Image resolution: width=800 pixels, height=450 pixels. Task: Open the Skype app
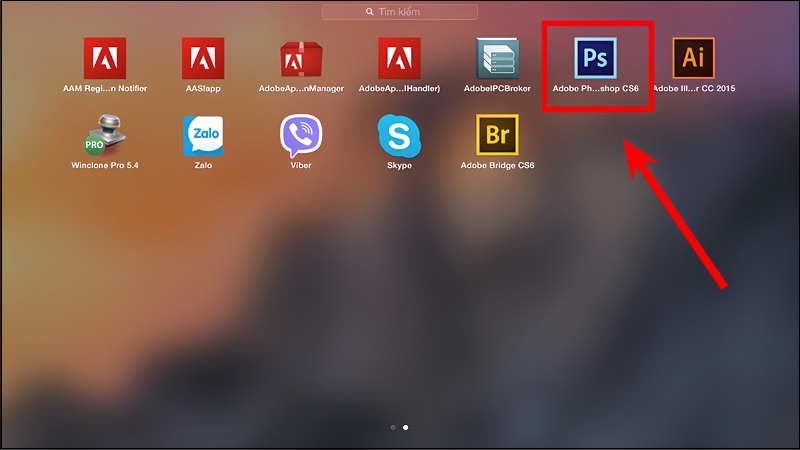pyautogui.click(x=399, y=136)
